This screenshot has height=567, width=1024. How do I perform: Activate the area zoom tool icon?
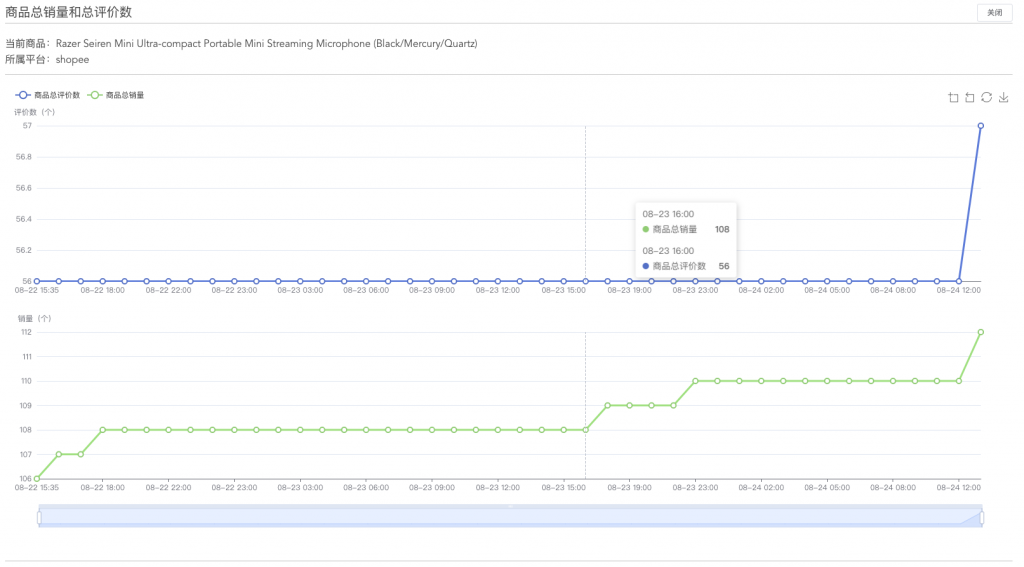tap(953, 97)
